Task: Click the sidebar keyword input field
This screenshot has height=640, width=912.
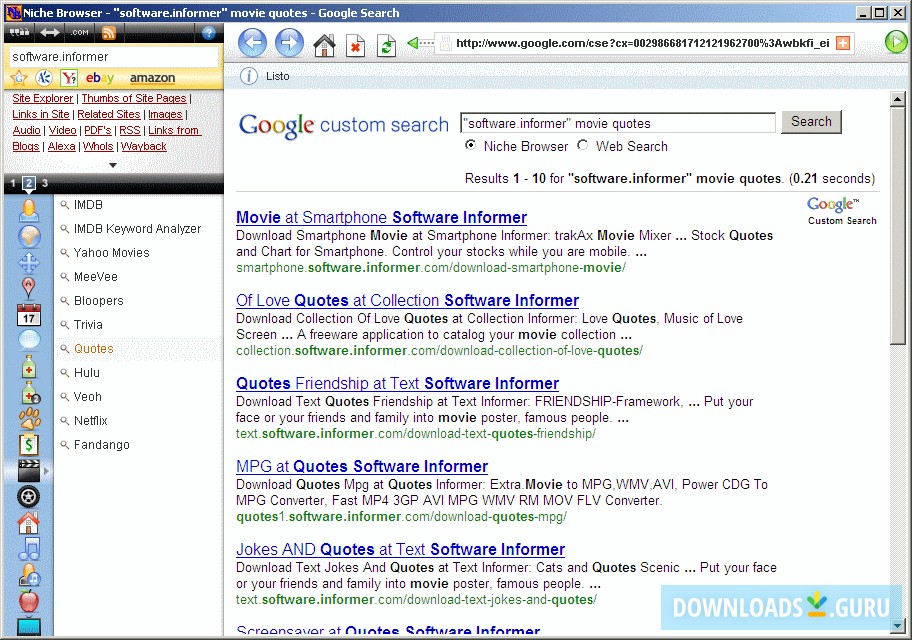Action: point(114,56)
